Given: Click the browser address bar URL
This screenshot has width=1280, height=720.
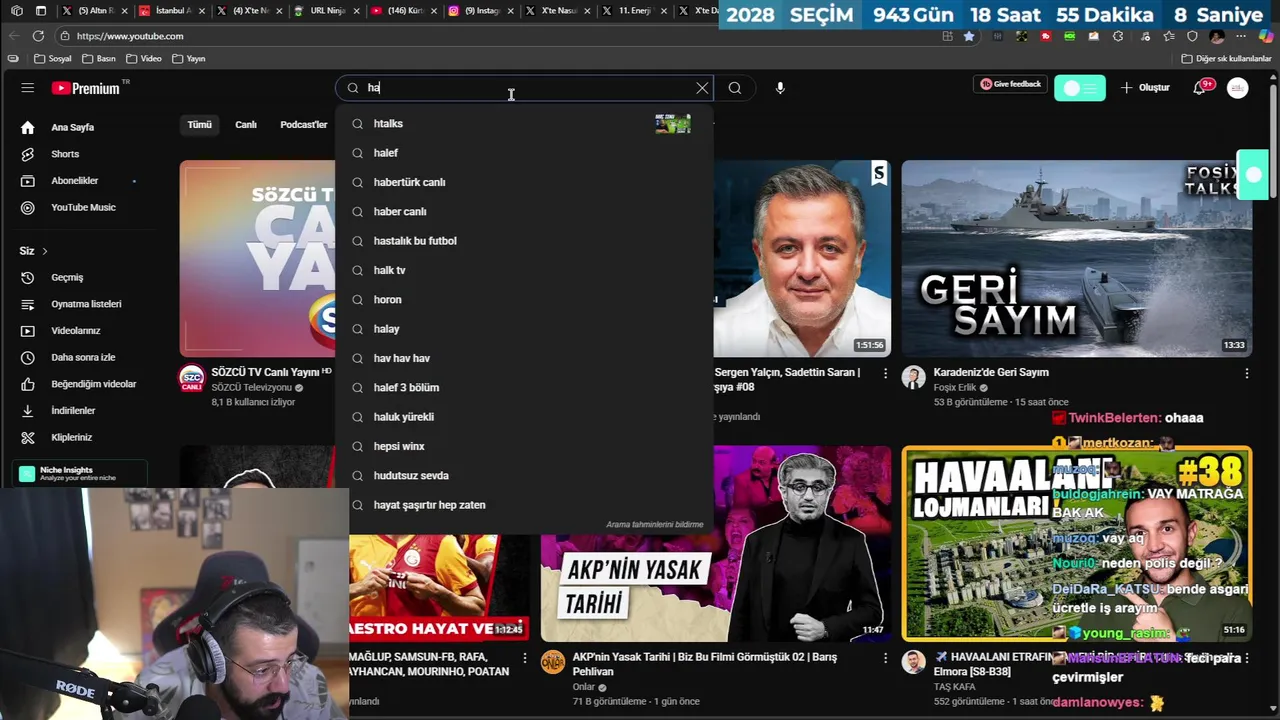Looking at the screenshot, I should (x=130, y=36).
